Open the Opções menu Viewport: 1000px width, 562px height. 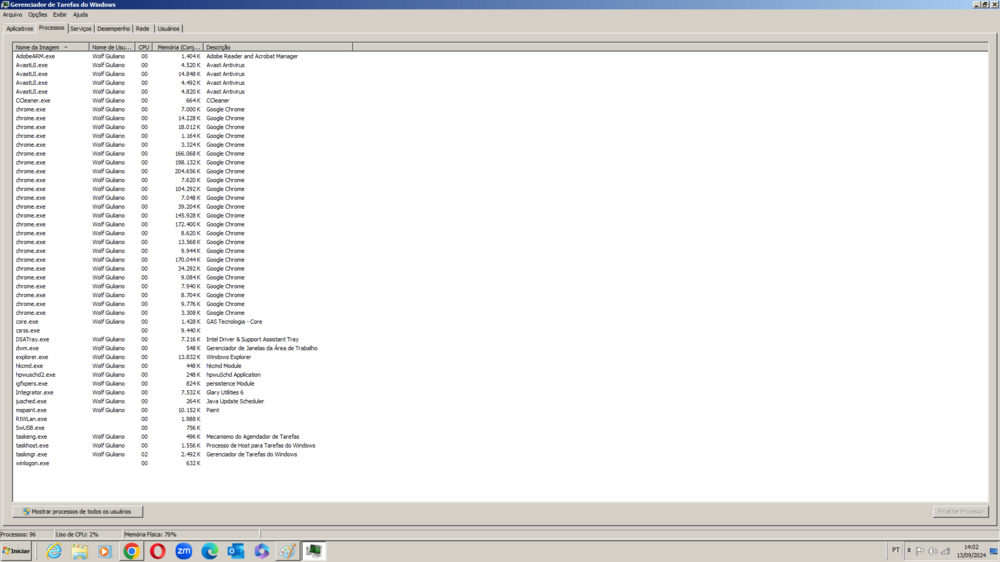click(38, 15)
